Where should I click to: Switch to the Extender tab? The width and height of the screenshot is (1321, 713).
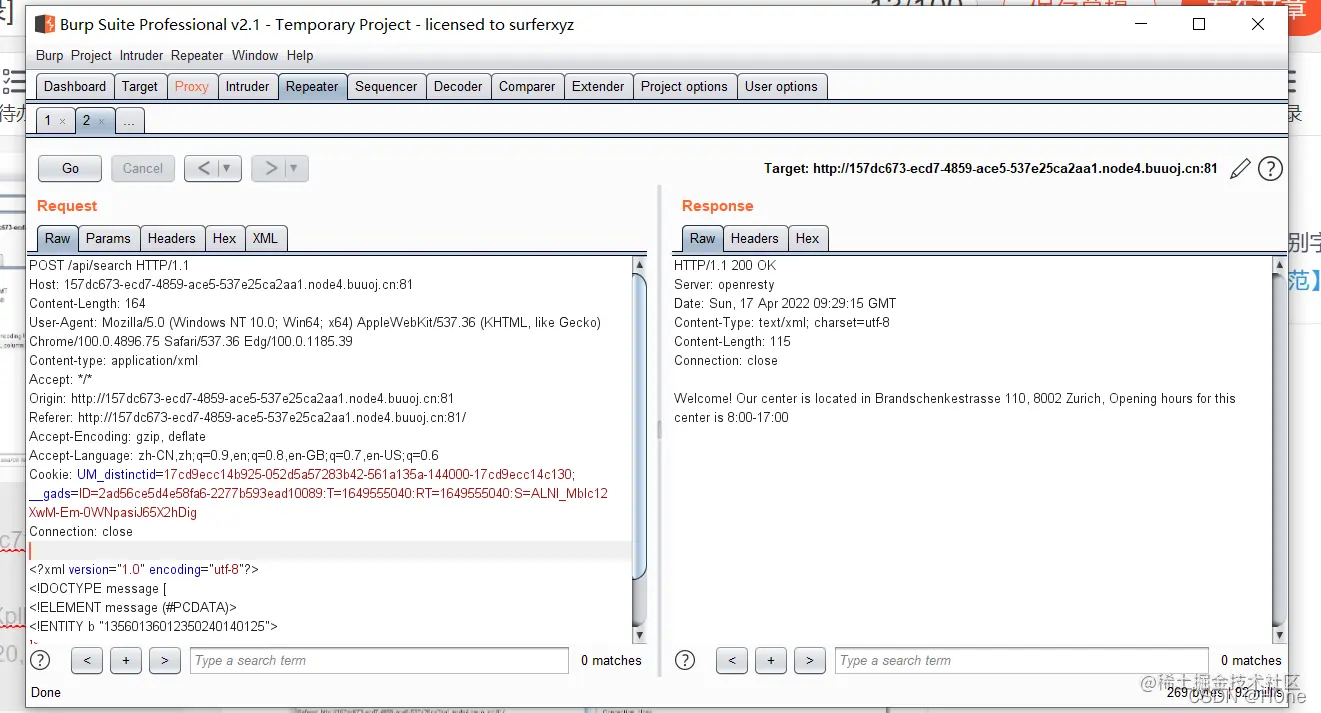(x=598, y=86)
